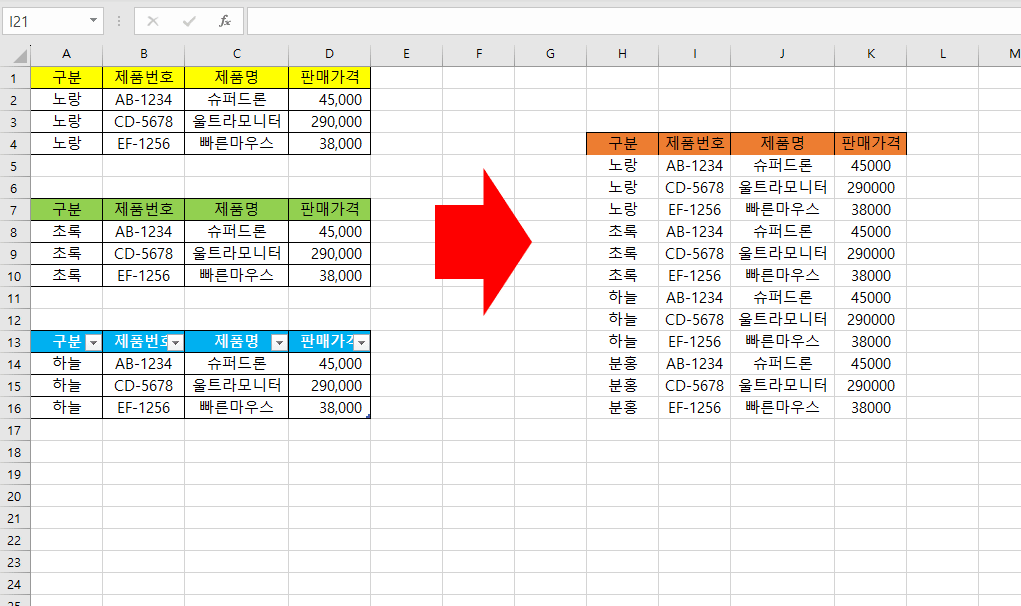Select column E header

pyautogui.click(x=406, y=54)
